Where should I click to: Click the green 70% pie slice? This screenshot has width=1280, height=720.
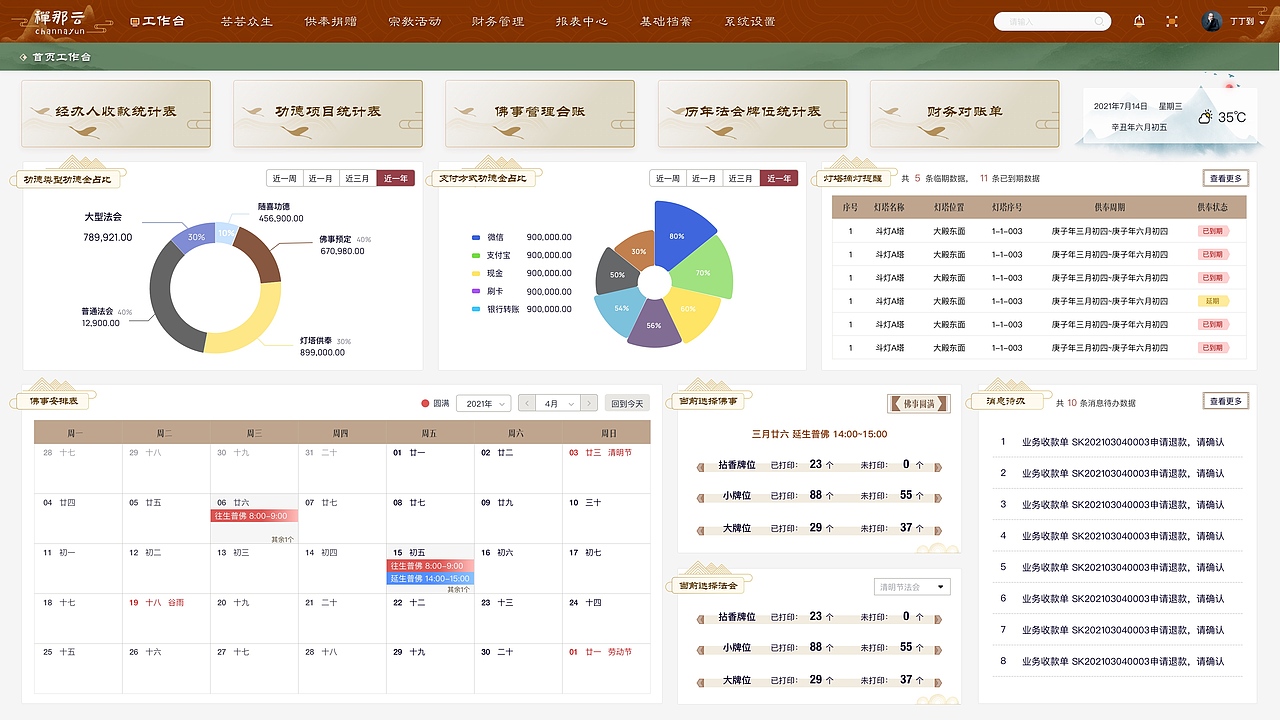point(705,270)
